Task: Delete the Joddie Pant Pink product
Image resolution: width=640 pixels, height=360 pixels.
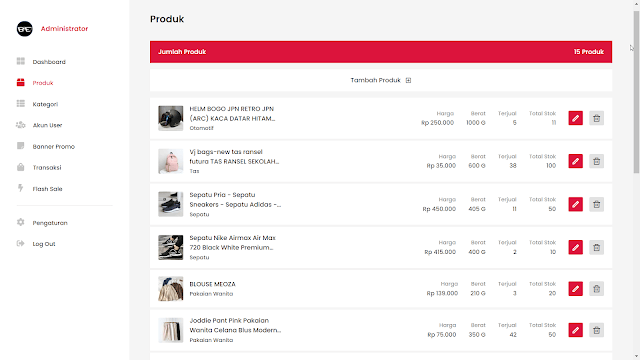Action: [x=596, y=330]
